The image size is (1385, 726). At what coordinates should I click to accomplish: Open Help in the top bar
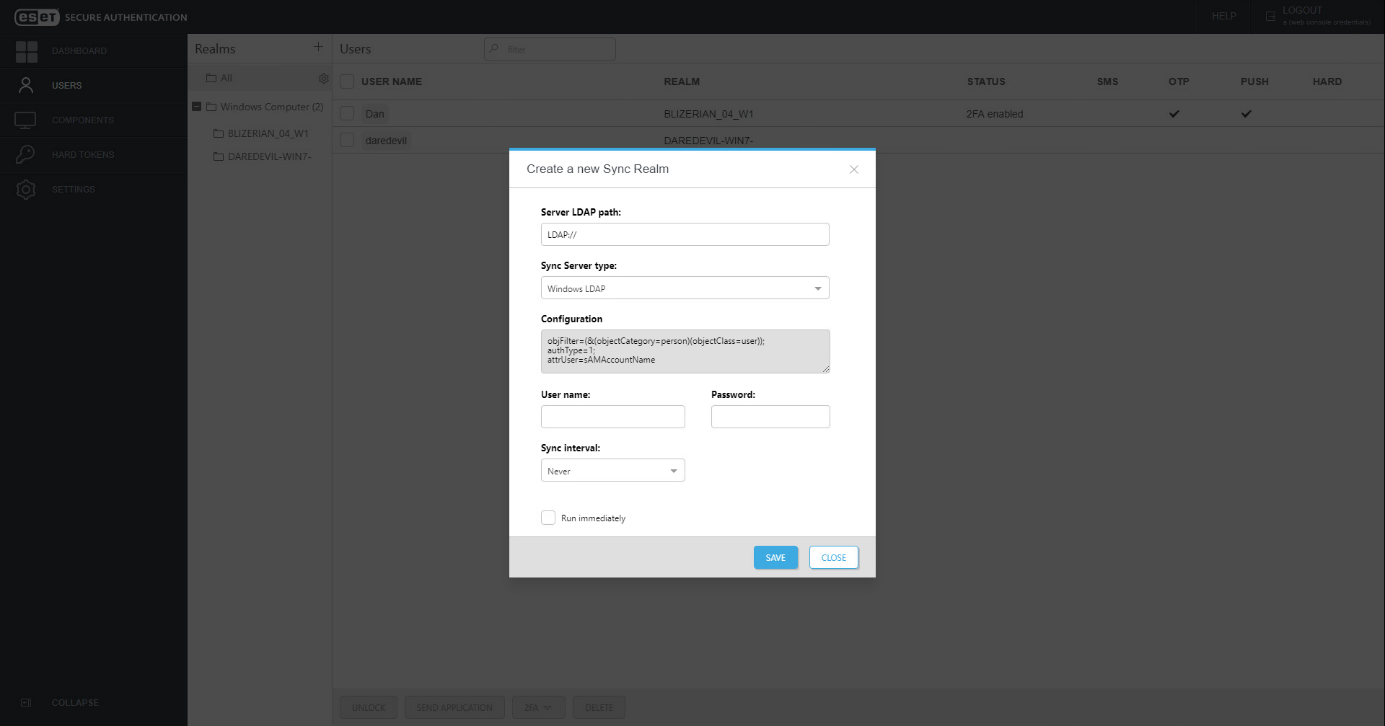pos(1224,16)
